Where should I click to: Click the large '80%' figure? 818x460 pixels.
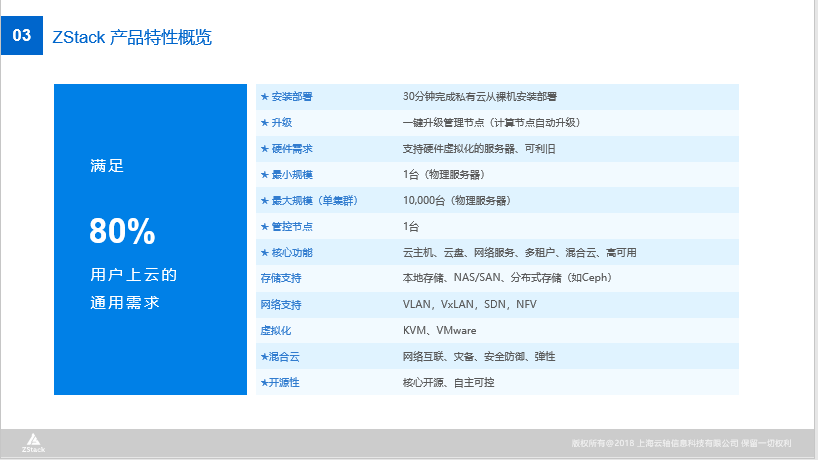click(x=123, y=231)
